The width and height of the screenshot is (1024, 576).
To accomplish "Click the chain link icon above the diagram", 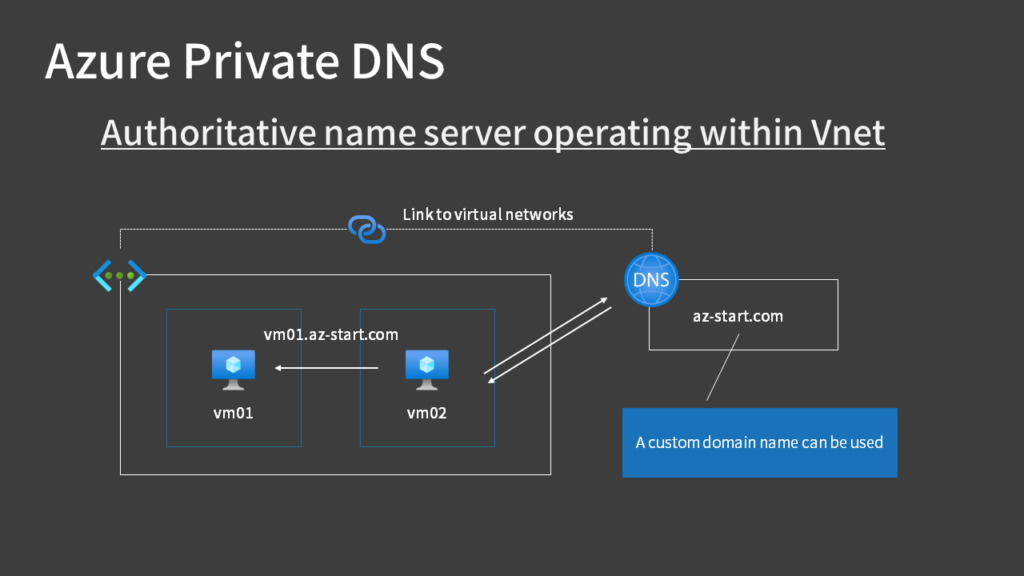I will point(366,229).
